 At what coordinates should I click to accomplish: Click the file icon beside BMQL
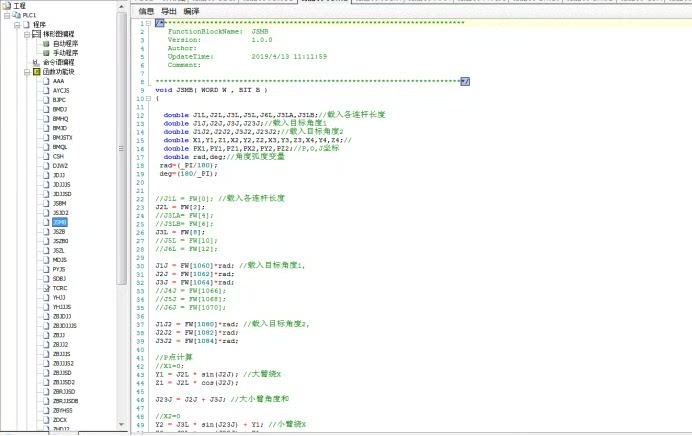[x=46, y=147]
